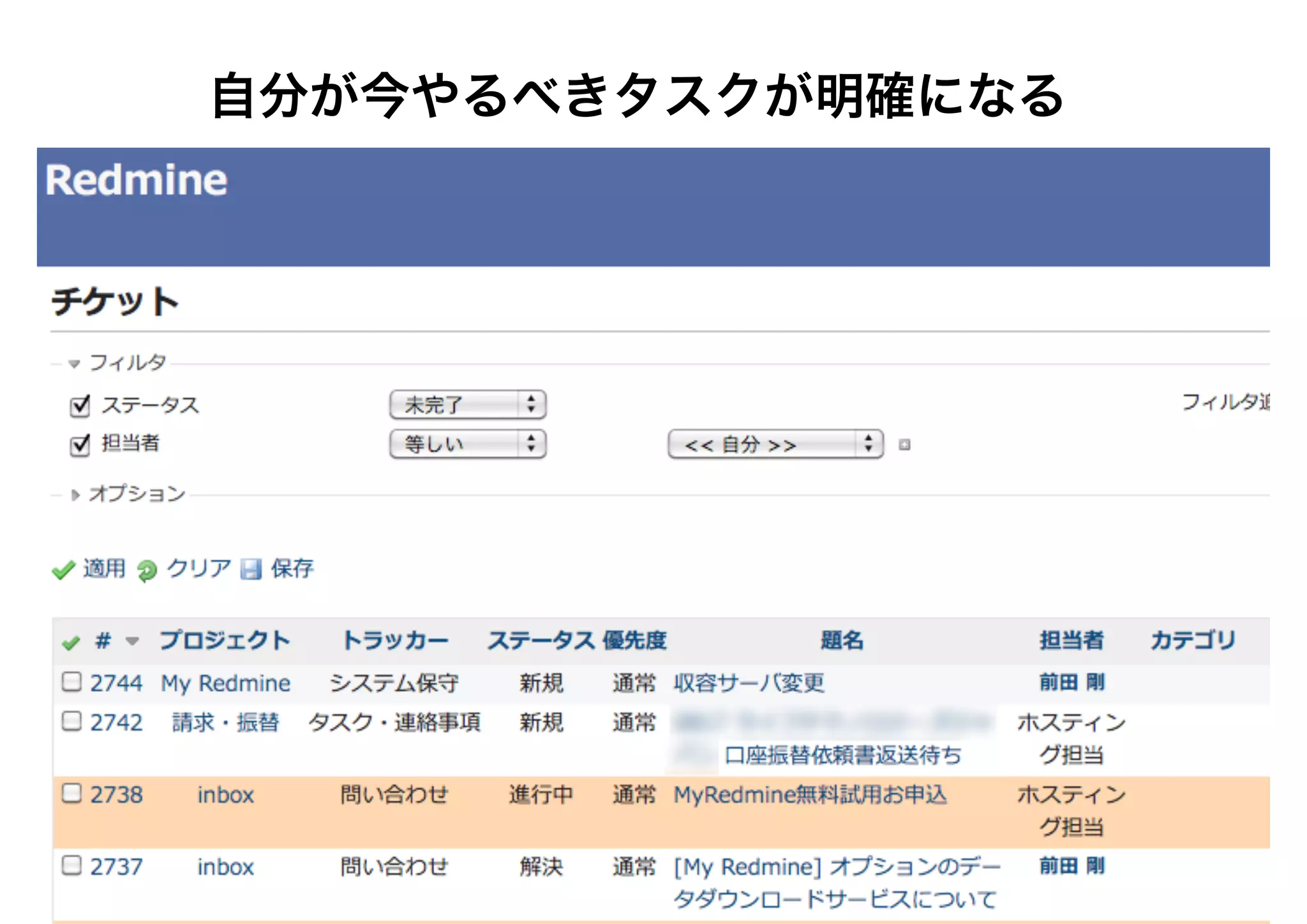Select checkbox for ticket 2737
The height and width of the screenshot is (924, 1307).
click(x=71, y=865)
